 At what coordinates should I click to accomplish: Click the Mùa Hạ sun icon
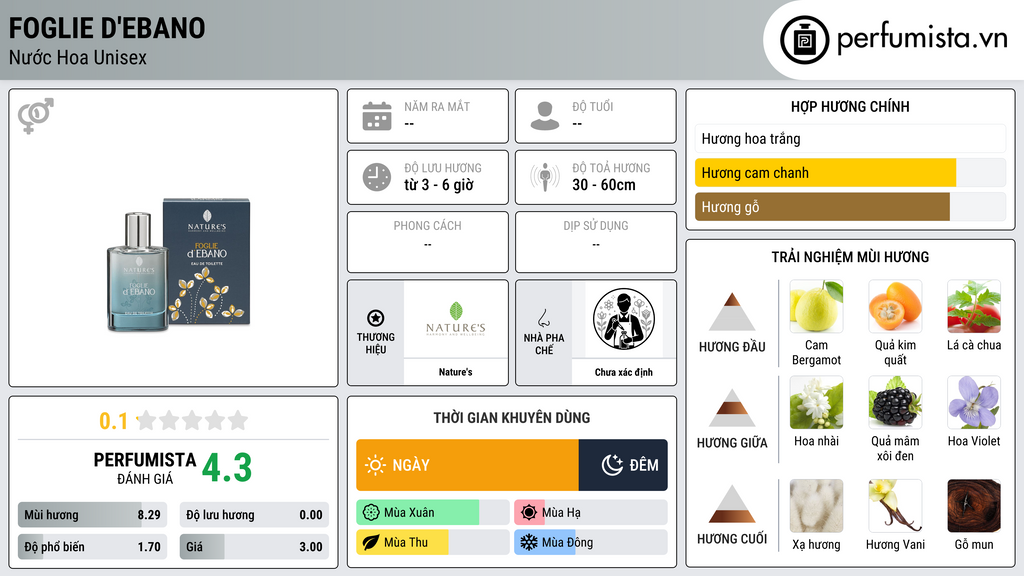click(x=529, y=513)
